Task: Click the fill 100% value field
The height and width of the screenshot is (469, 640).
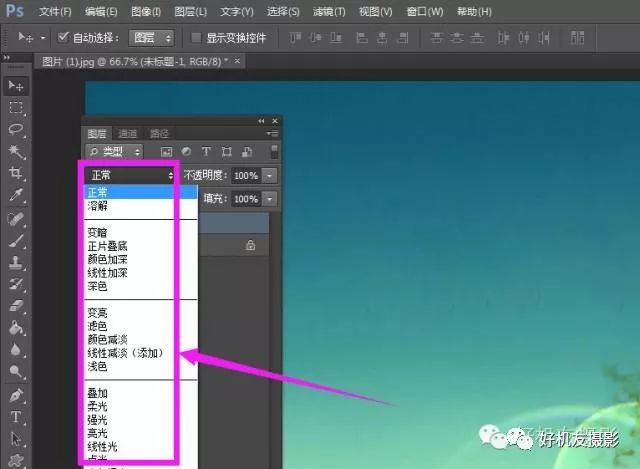Action: (246, 199)
